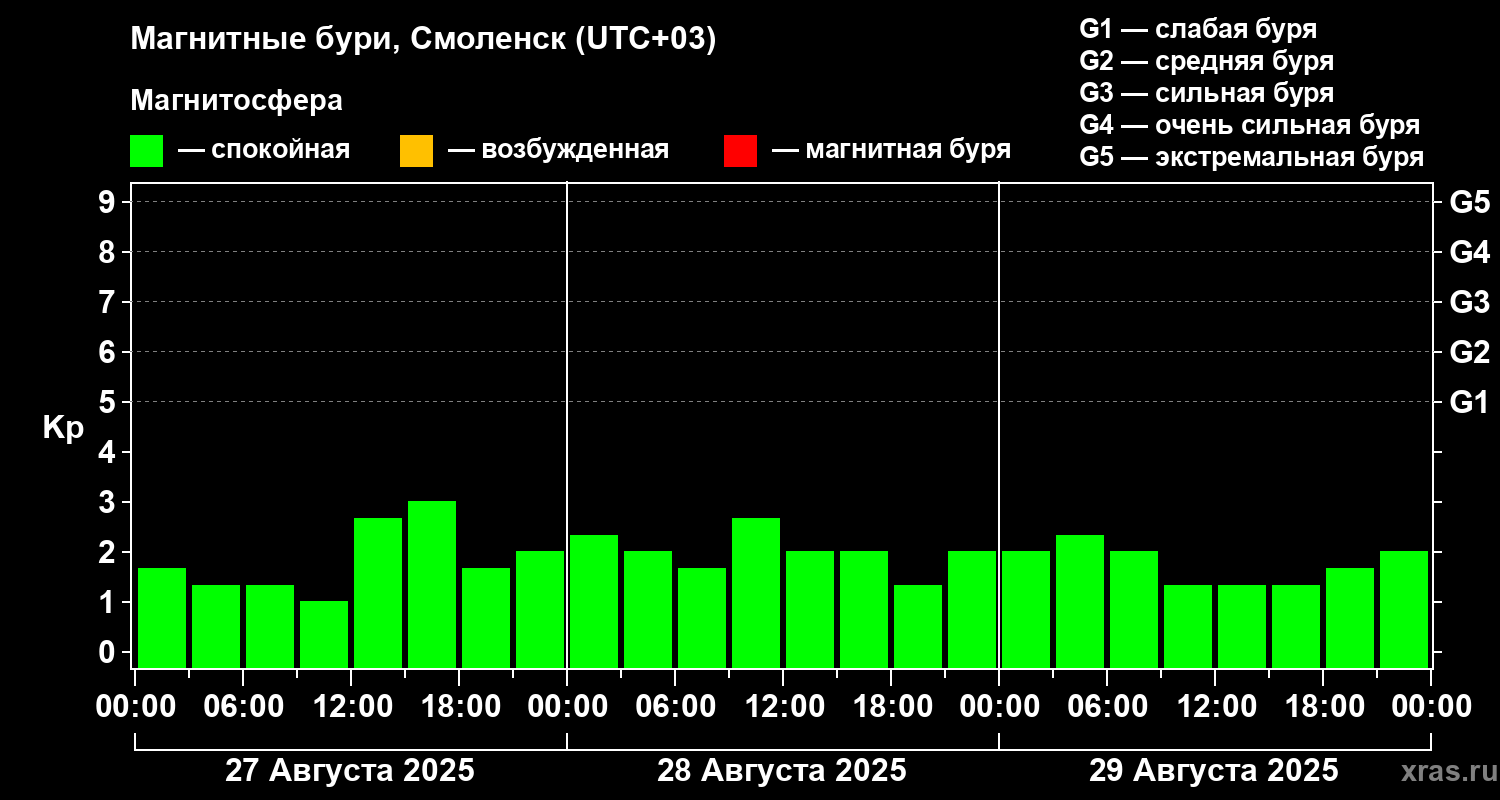The width and height of the screenshot is (1500, 800).
Task: Click the G3 storm level axis label
Action: click(x=1469, y=302)
